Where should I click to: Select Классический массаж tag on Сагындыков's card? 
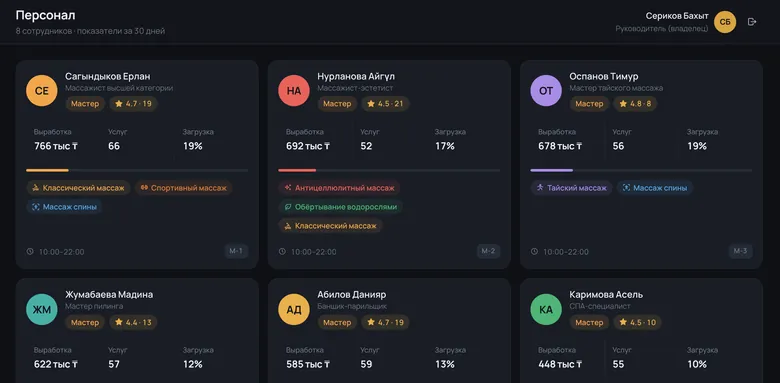[78, 188]
